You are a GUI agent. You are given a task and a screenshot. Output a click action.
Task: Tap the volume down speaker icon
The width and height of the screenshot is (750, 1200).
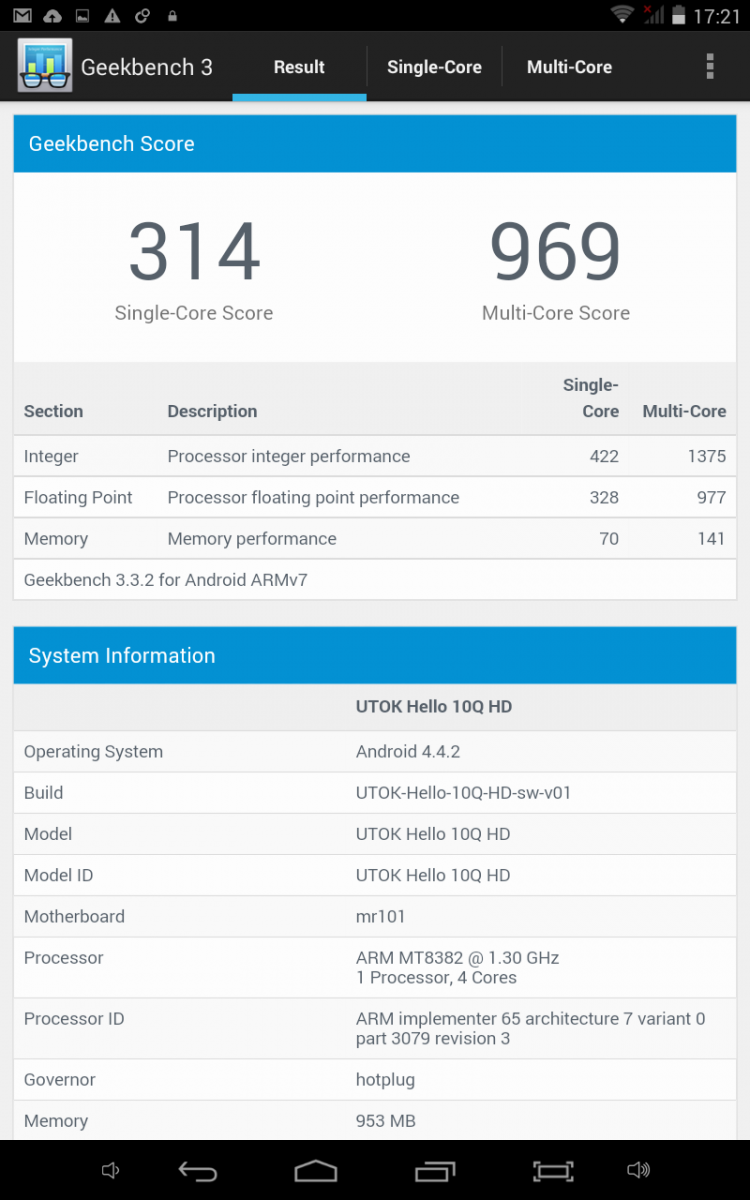(111, 1170)
